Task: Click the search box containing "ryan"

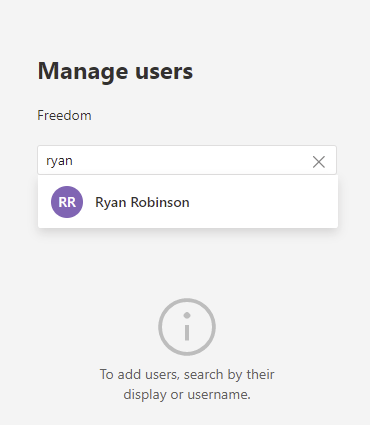Action: pyautogui.click(x=187, y=160)
